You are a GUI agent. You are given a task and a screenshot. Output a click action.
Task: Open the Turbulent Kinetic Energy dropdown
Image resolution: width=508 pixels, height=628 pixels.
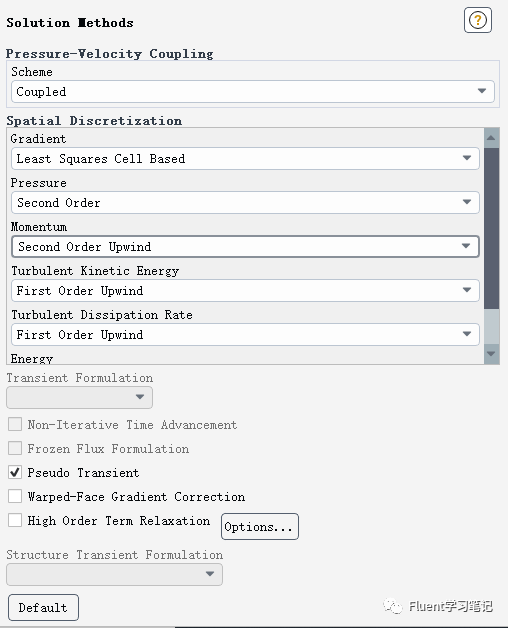(x=245, y=290)
